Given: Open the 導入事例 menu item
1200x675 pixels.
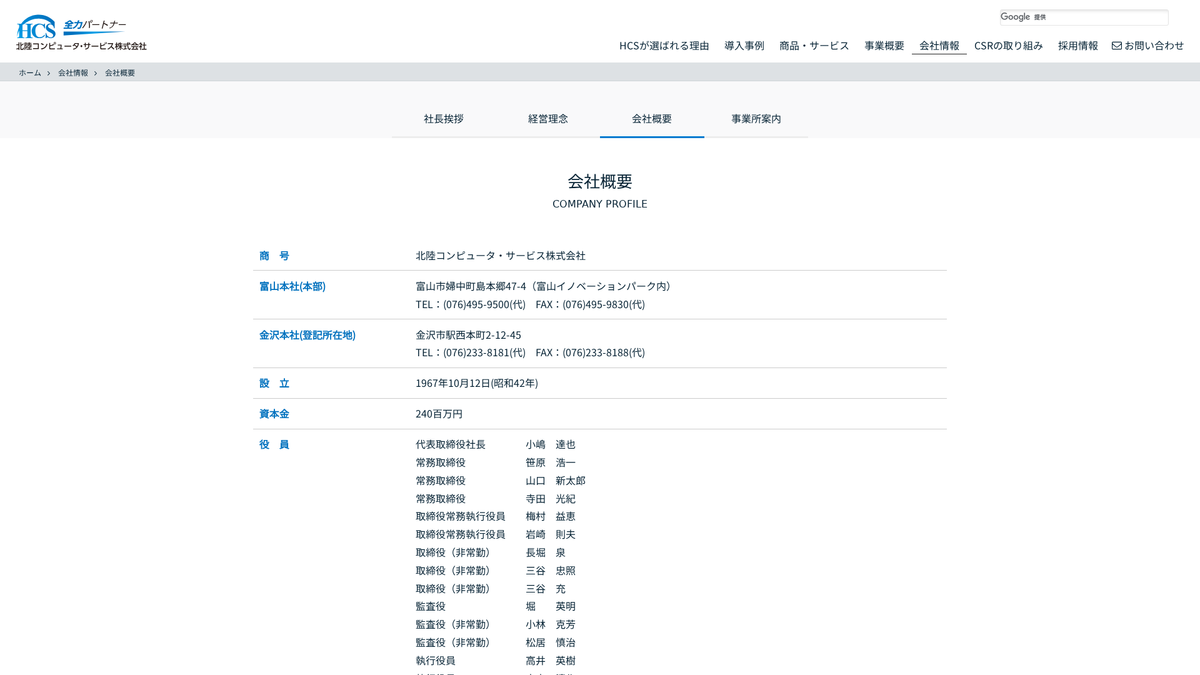Looking at the screenshot, I should (744, 46).
